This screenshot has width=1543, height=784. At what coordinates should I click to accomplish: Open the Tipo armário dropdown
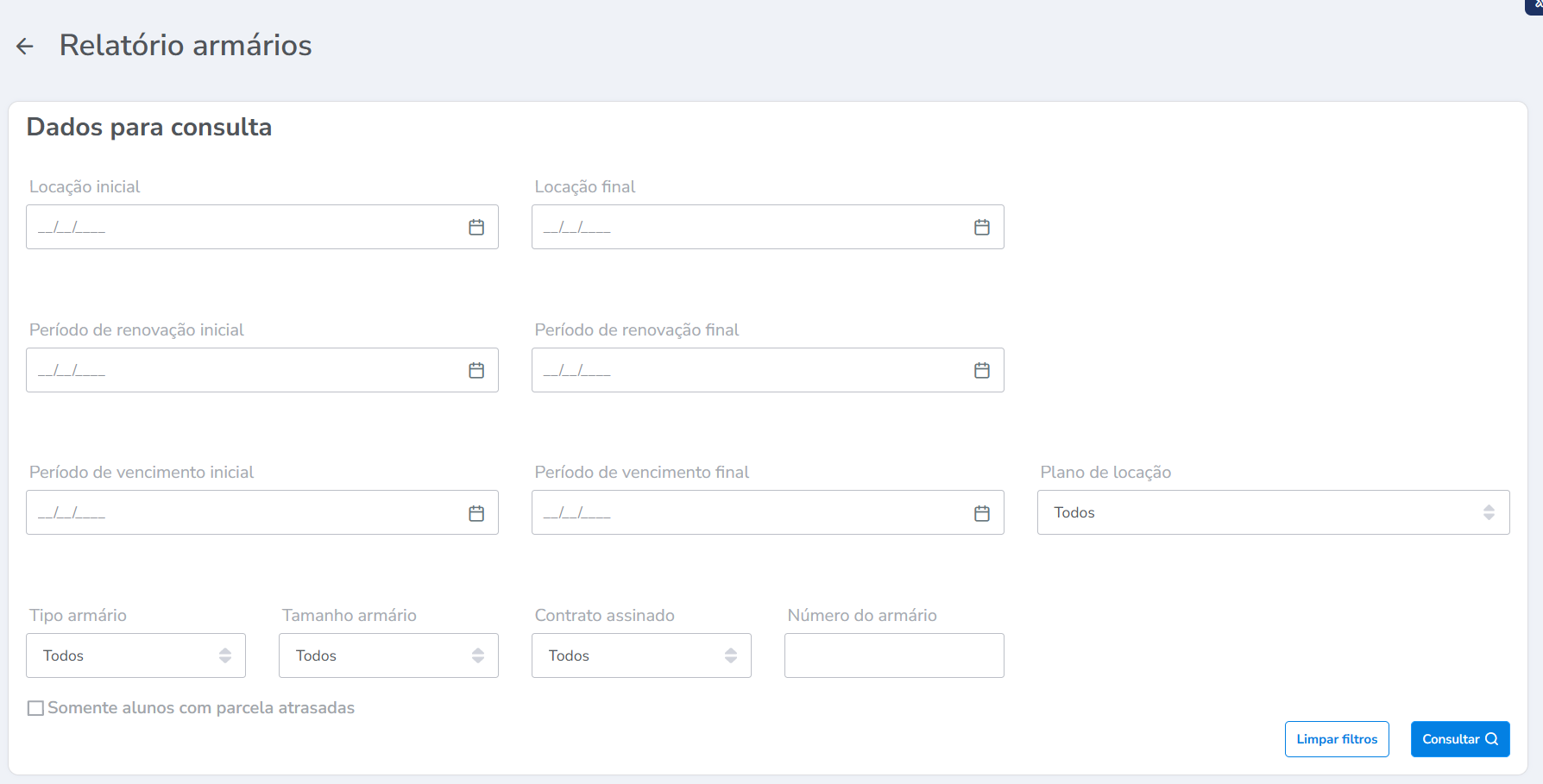click(x=136, y=655)
